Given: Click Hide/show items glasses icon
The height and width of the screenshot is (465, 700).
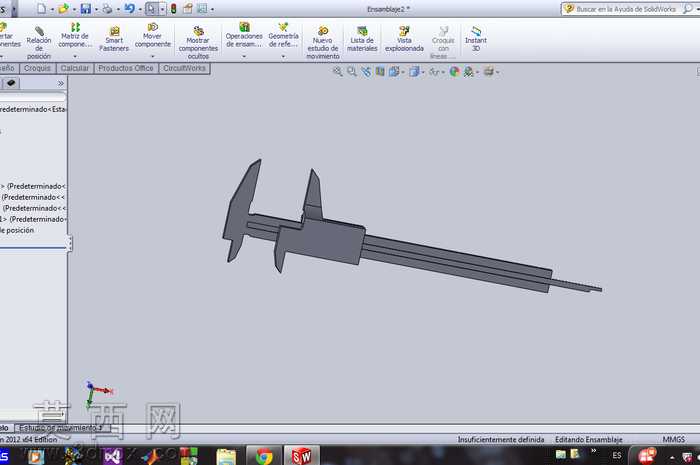Looking at the screenshot, I should point(433,71).
